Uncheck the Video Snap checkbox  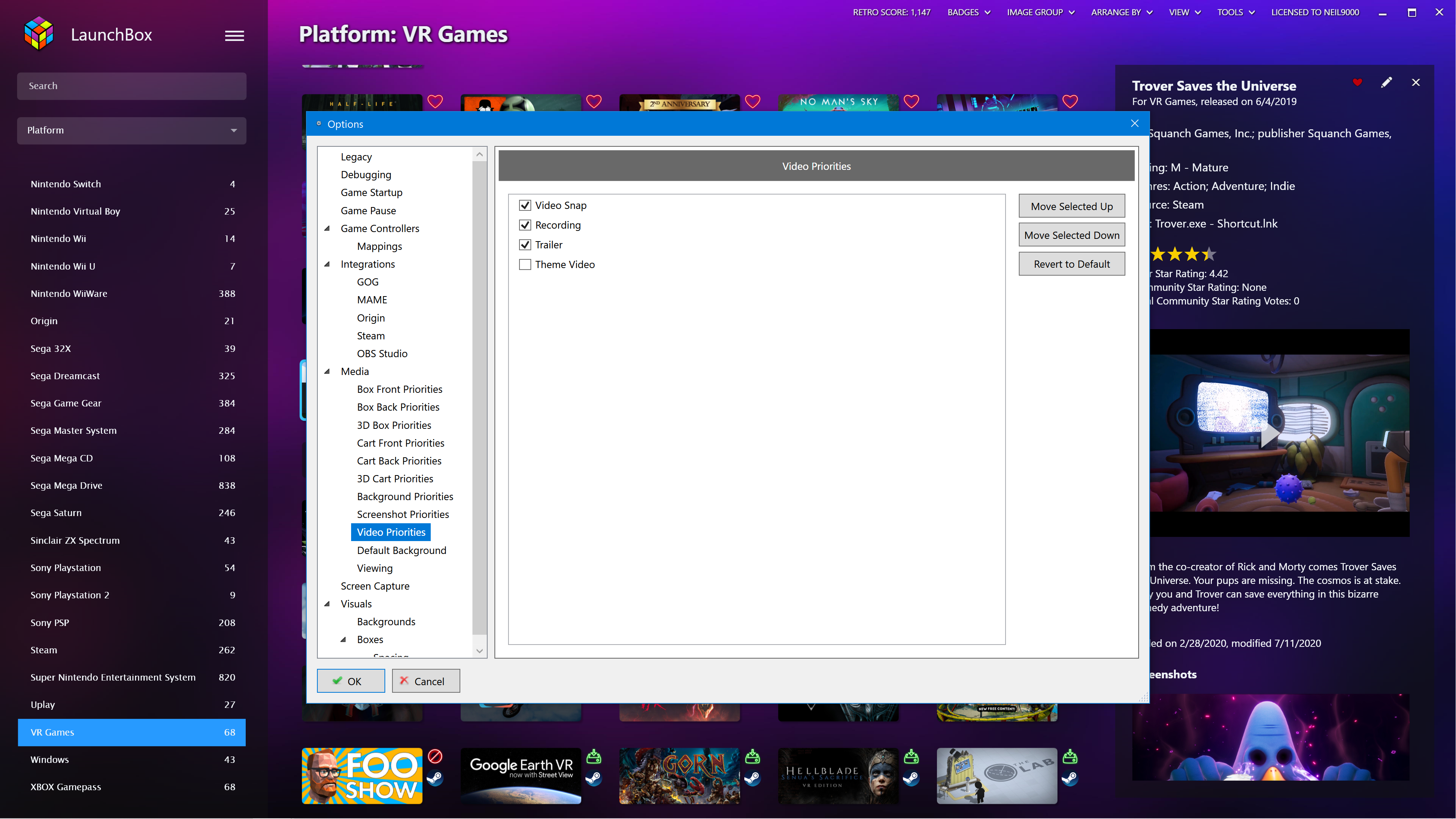click(x=525, y=205)
